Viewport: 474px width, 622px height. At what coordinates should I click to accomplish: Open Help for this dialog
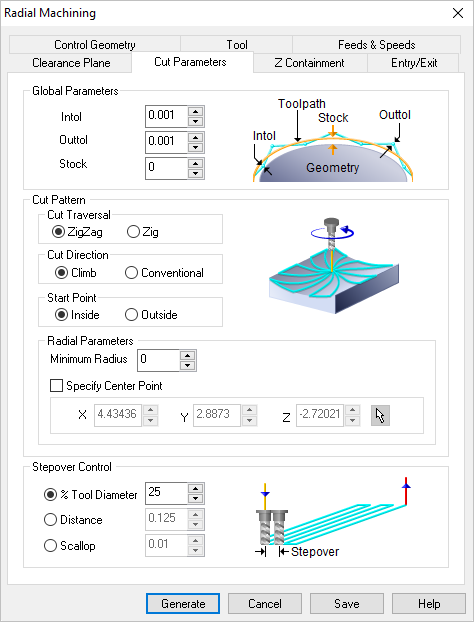click(429, 603)
